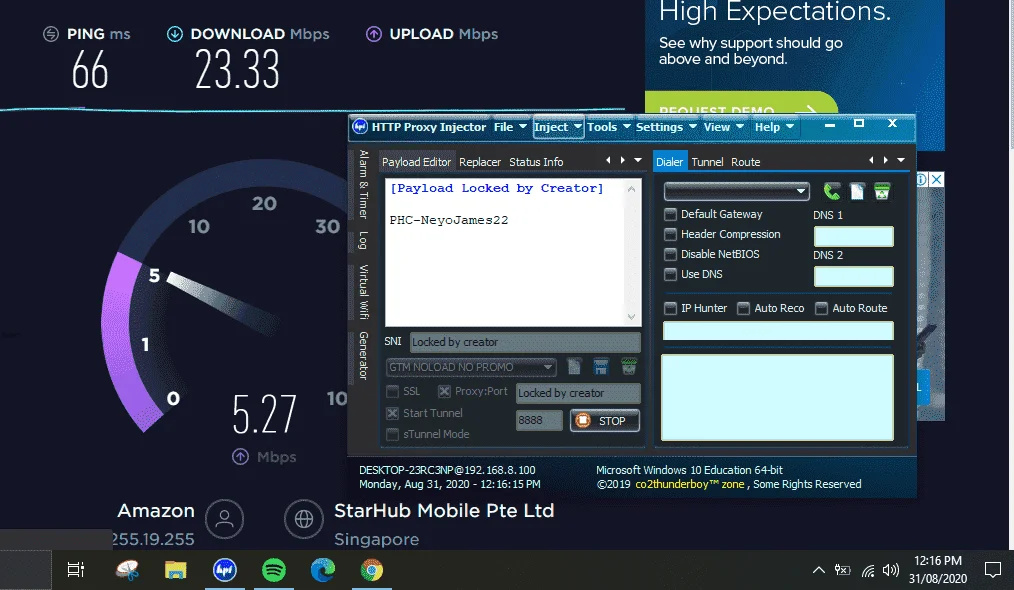Click the 8888 port field
This screenshot has width=1014, height=590.
[539, 421]
